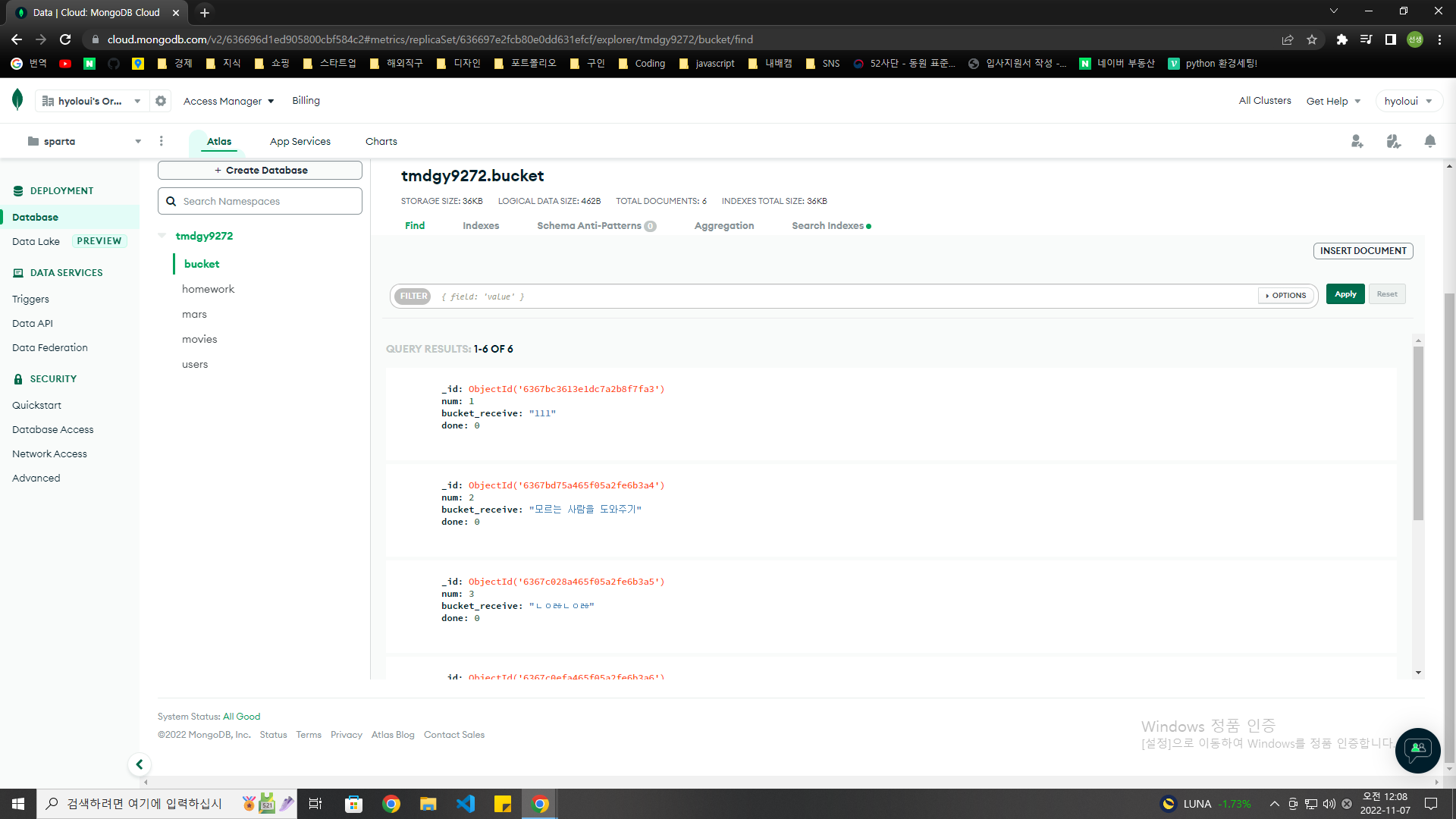Expand query OPTIONS
The height and width of the screenshot is (819, 1456).
coord(1286,296)
